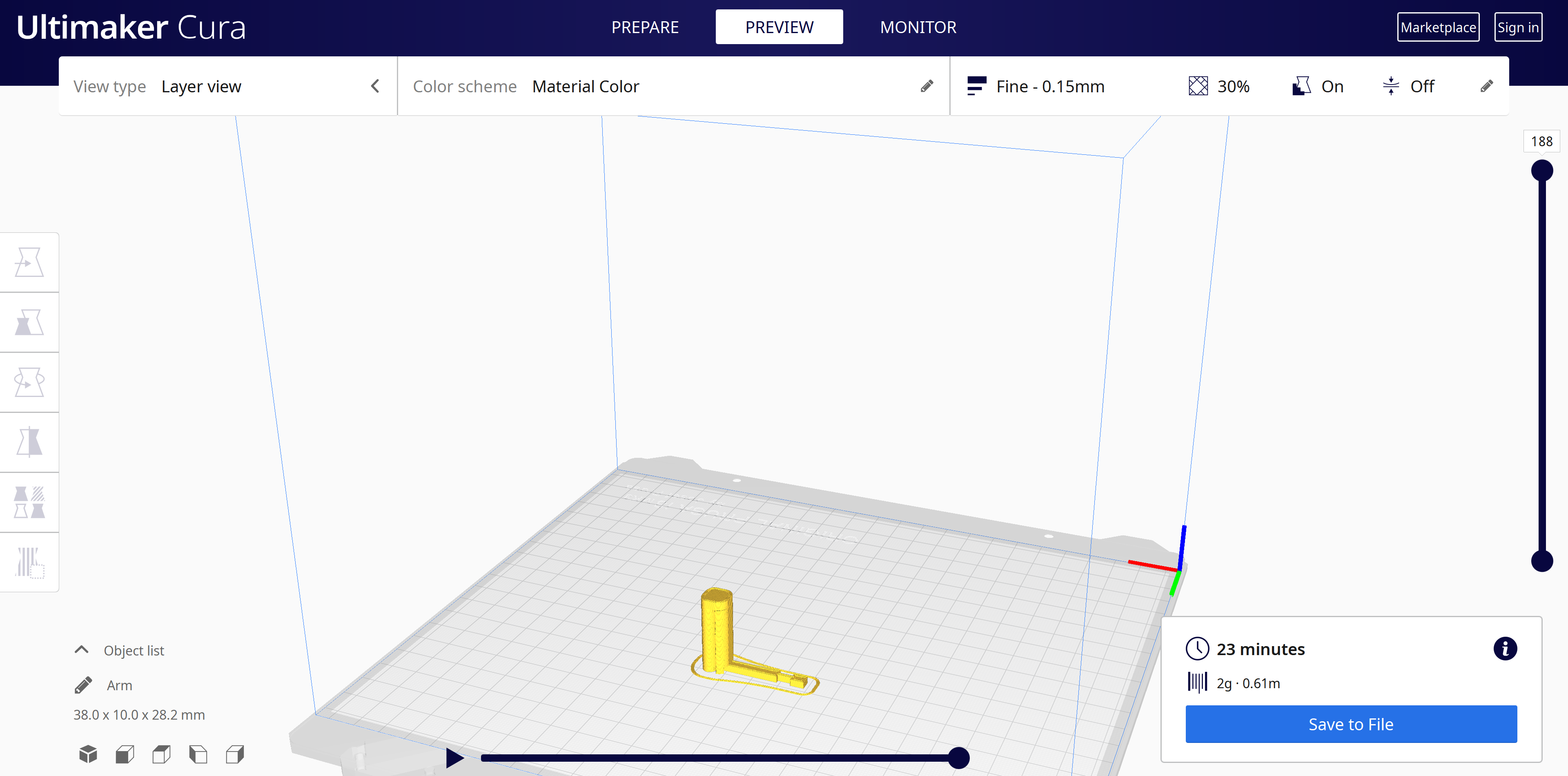Viewport: 1568px width, 776px height.
Task: Collapse the View type panel chevron
Action: point(375,87)
